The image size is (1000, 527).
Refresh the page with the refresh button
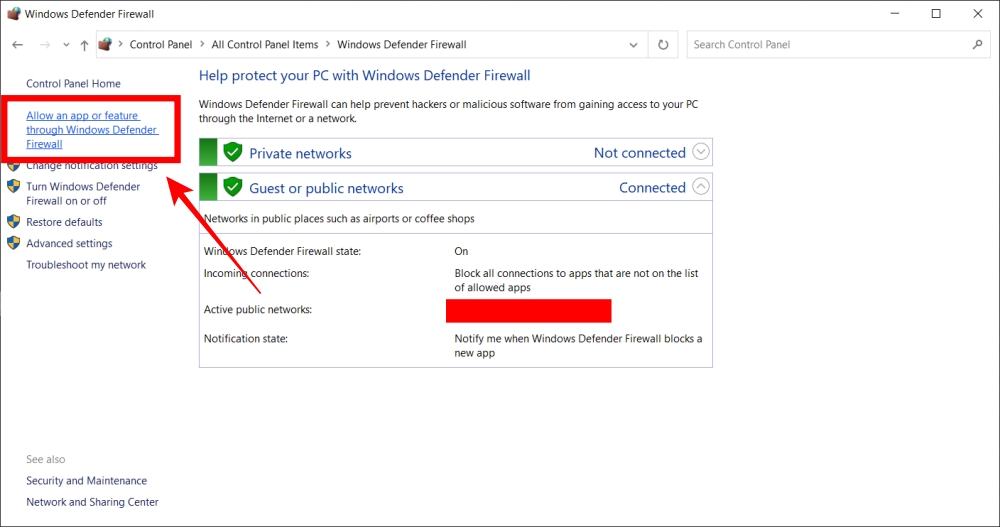tap(663, 45)
